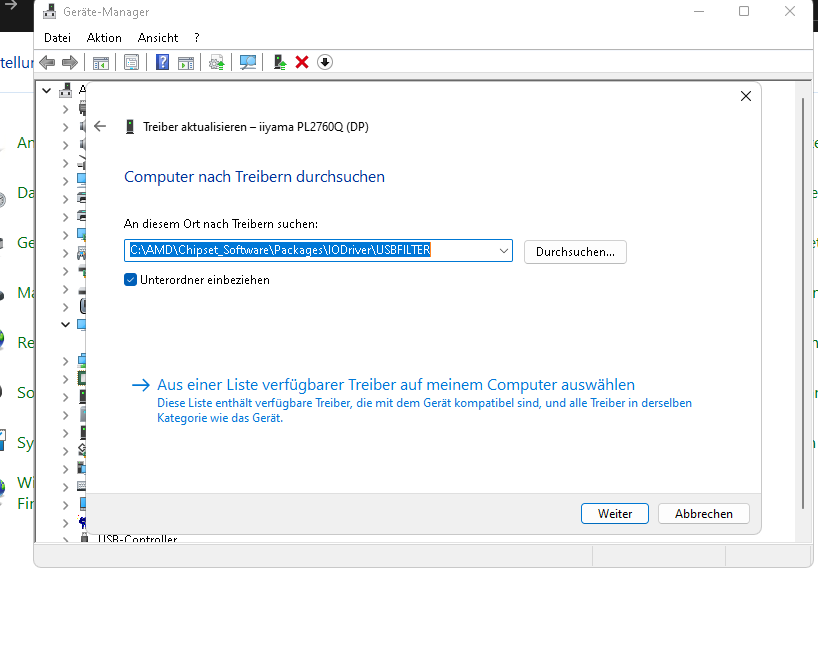
Task: Collapse the root computer tree node
Action: (x=46, y=91)
